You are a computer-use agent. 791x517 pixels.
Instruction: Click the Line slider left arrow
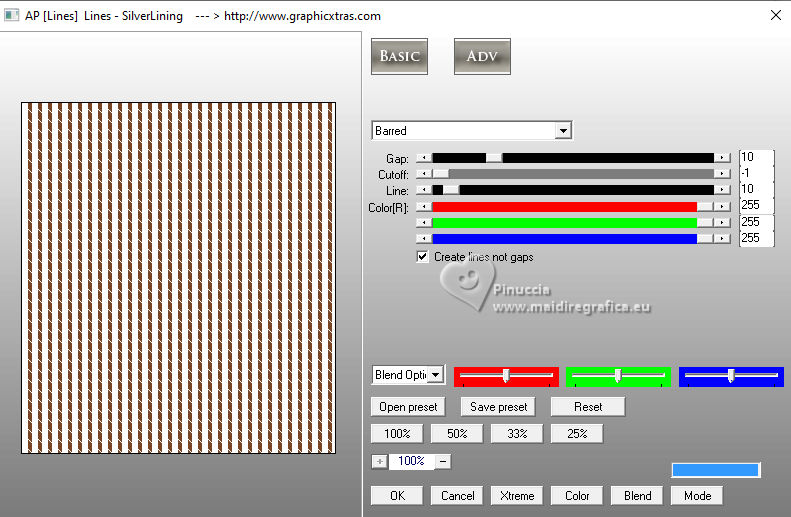424,190
